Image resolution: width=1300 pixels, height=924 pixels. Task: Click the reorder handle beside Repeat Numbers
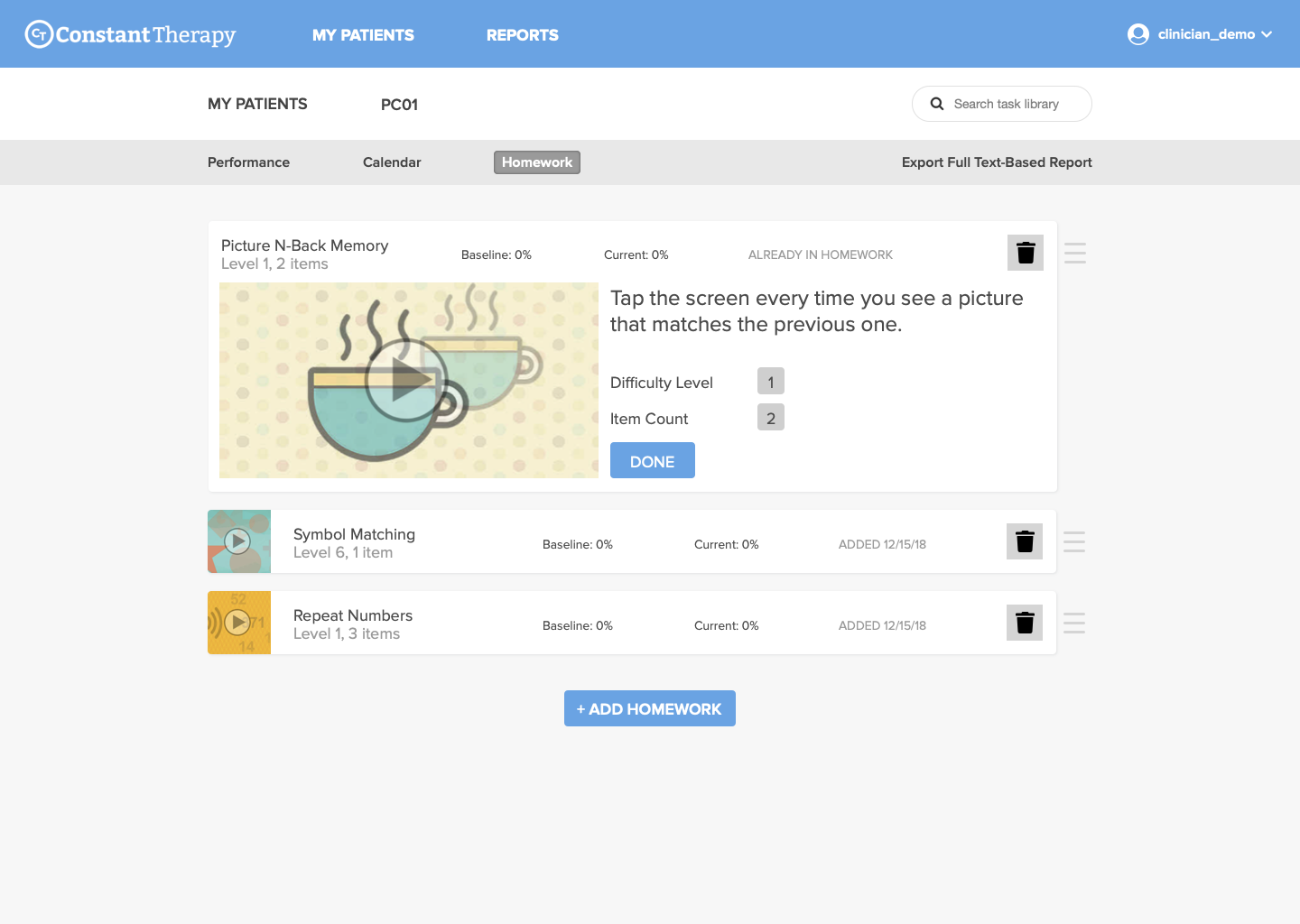(x=1074, y=623)
